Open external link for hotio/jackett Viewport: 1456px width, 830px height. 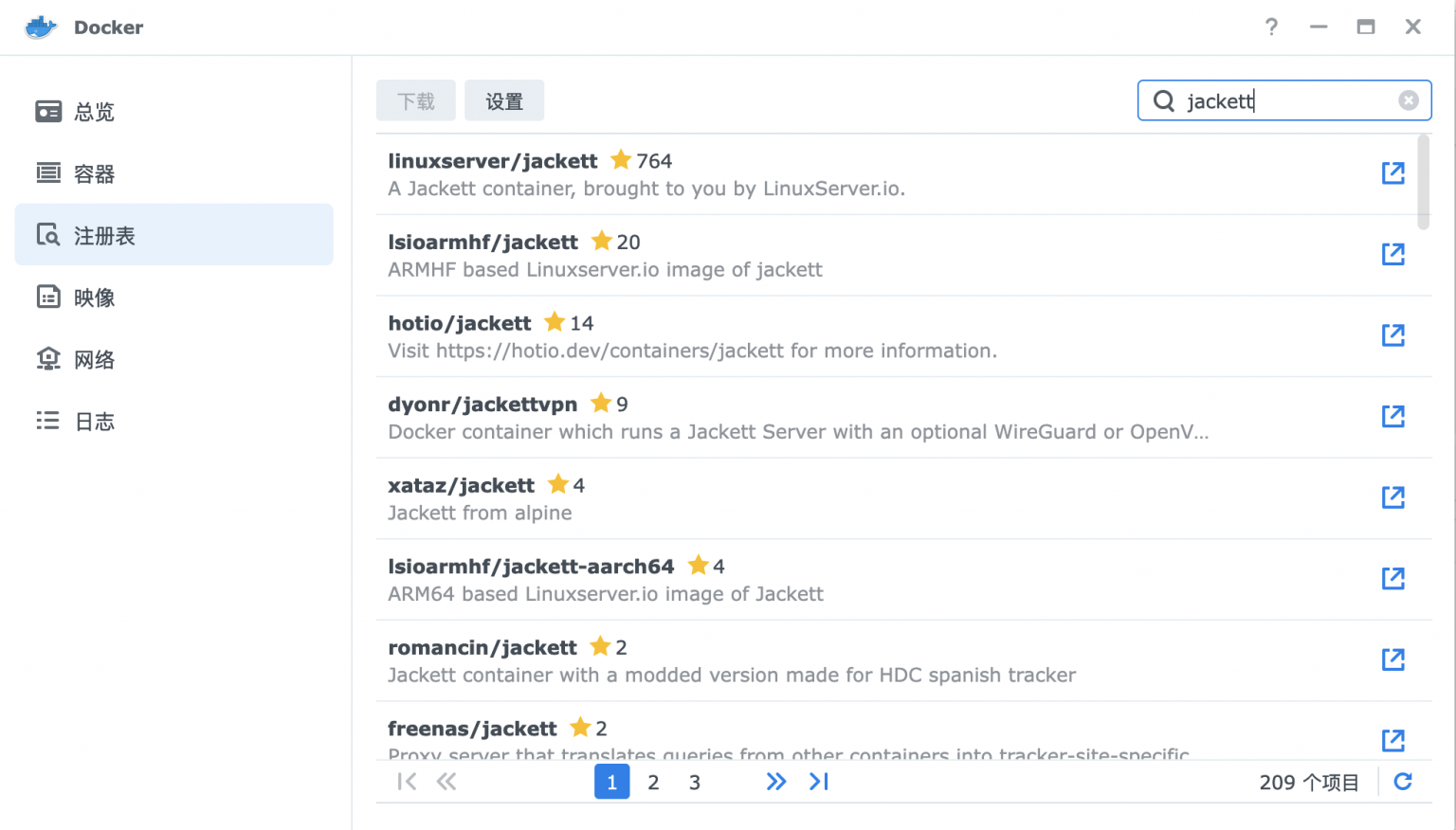click(1392, 335)
